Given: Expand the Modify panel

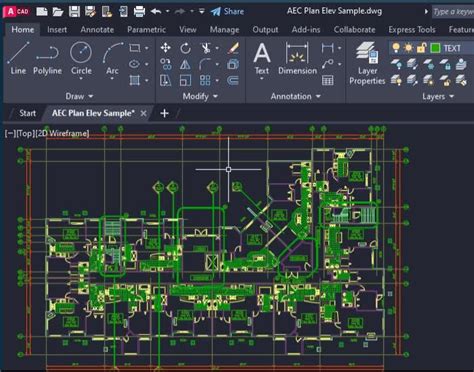Looking at the screenshot, I should [200, 97].
